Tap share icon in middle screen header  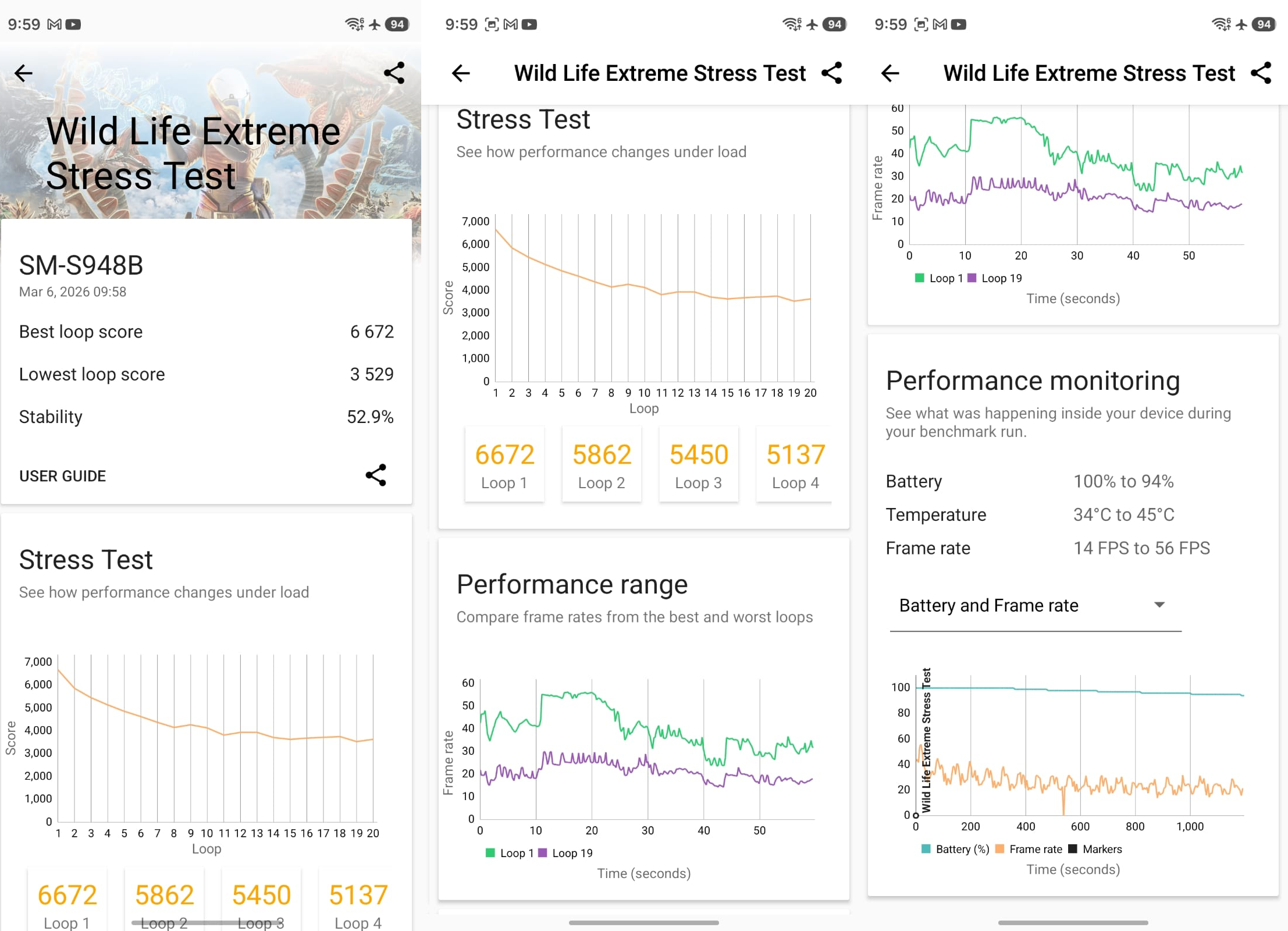(x=831, y=73)
